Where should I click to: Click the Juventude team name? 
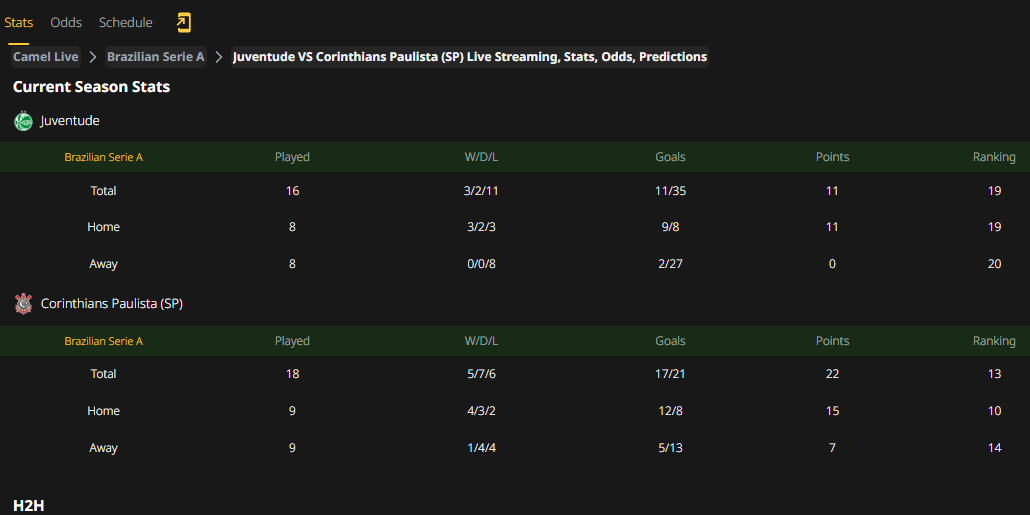[70, 121]
